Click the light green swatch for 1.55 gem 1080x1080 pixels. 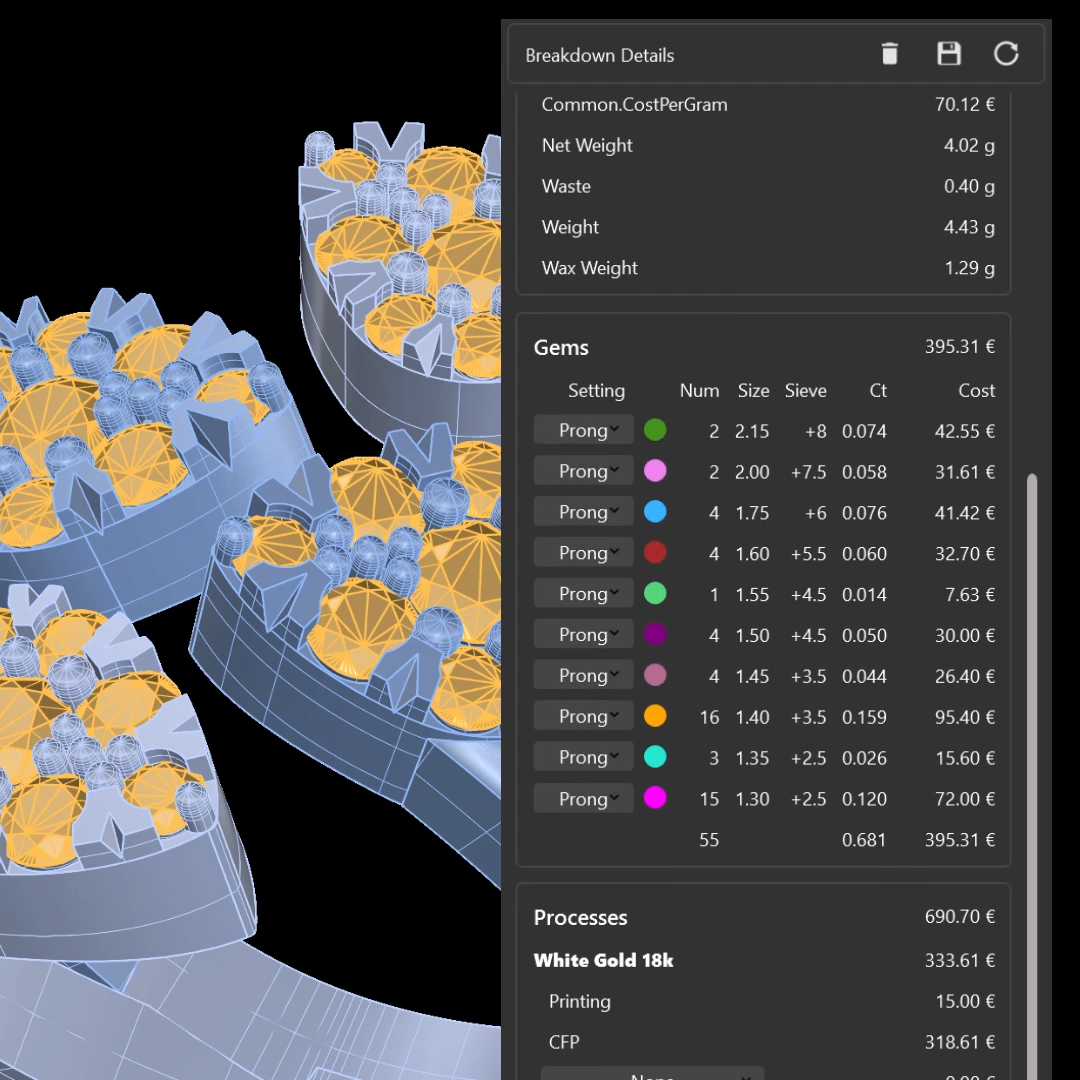pos(655,593)
